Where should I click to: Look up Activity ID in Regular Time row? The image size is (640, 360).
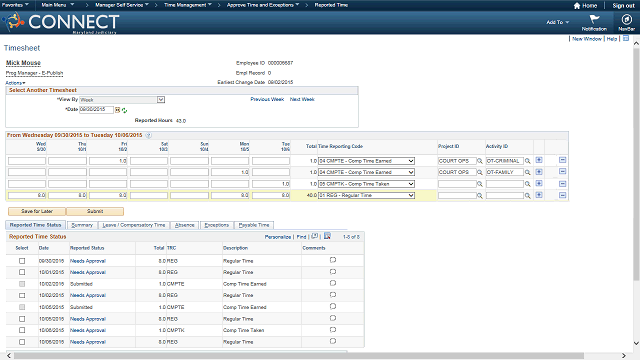tap(527, 196)
